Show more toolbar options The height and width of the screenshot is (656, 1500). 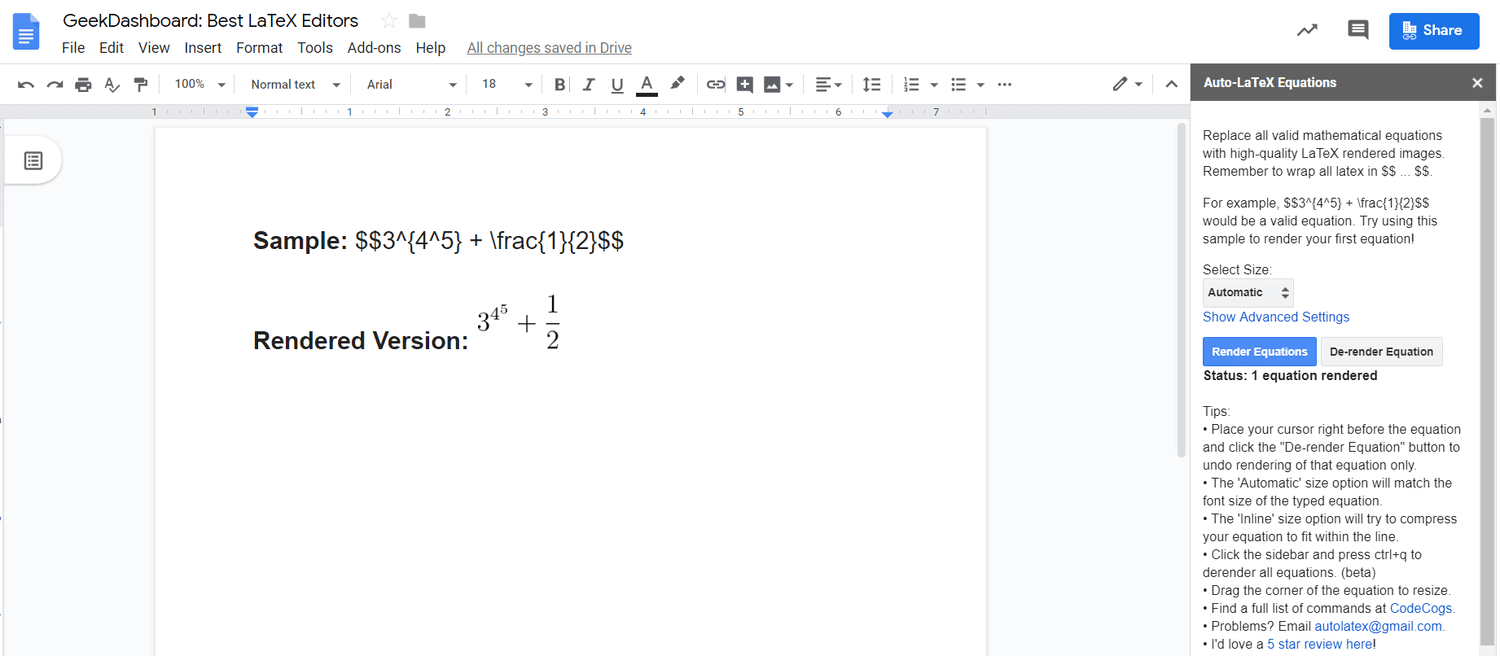tap(1005, 85)
